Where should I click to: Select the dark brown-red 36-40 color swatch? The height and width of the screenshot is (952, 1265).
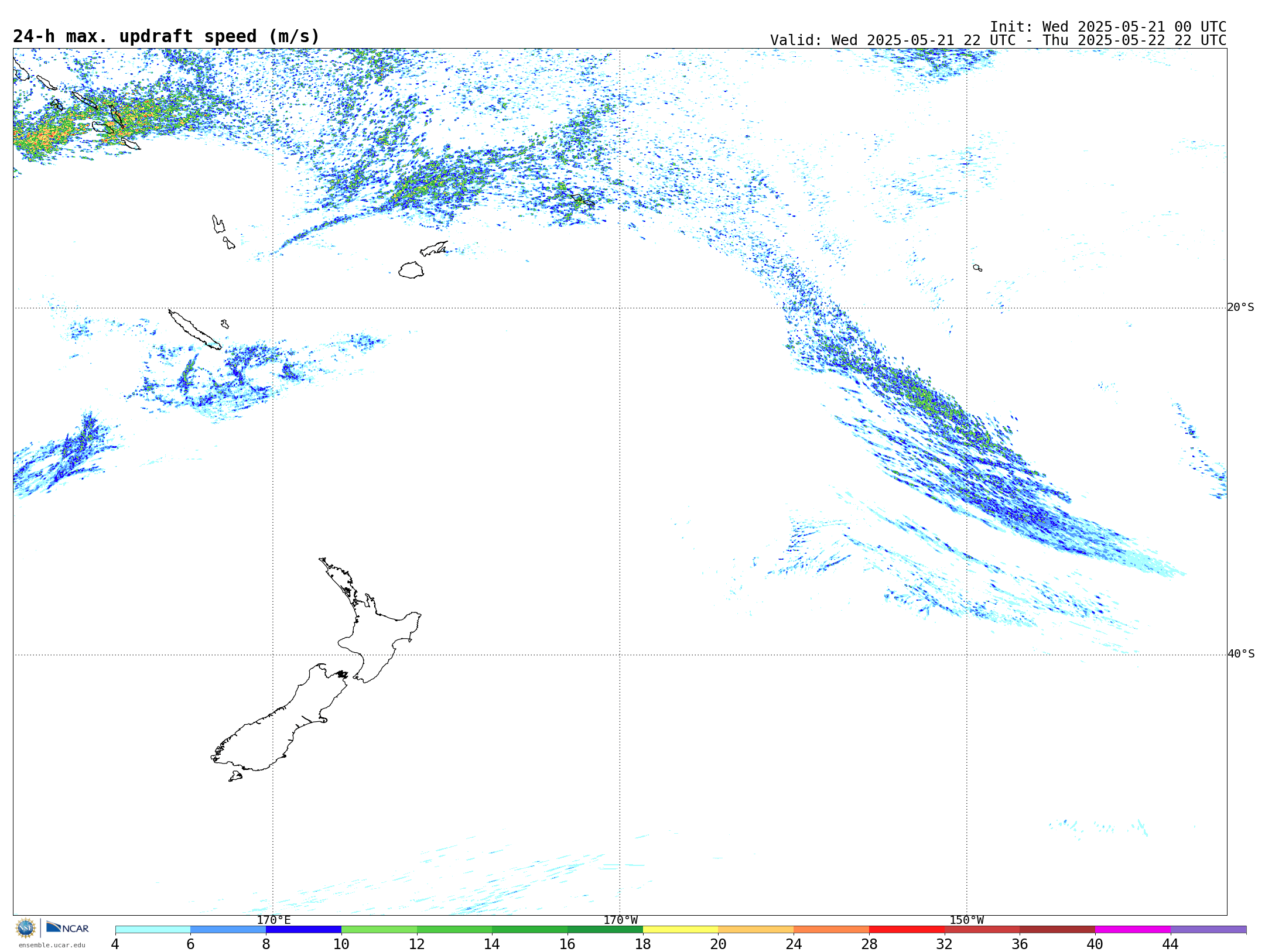click(1058, 929)
